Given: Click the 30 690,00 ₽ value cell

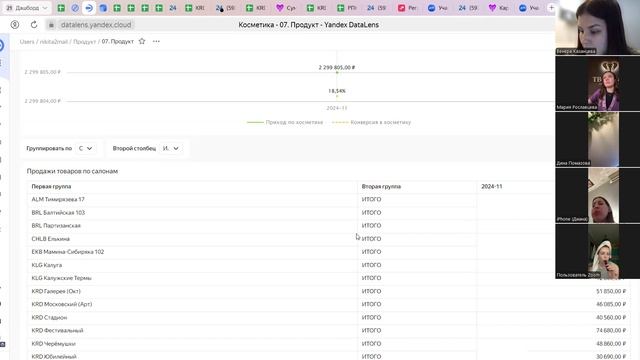Looking at the screenshot, I should 611,357.
